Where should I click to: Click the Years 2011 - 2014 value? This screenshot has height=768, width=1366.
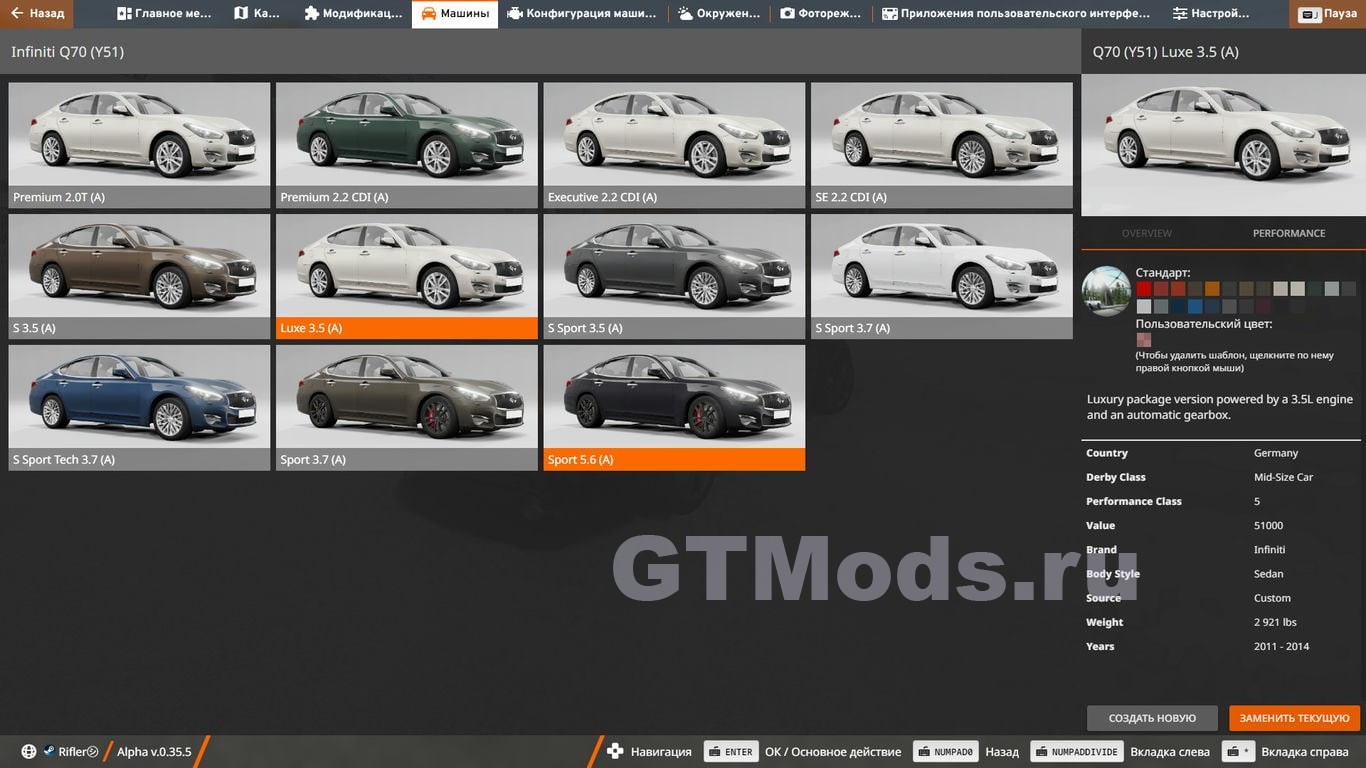(1281, 646)
